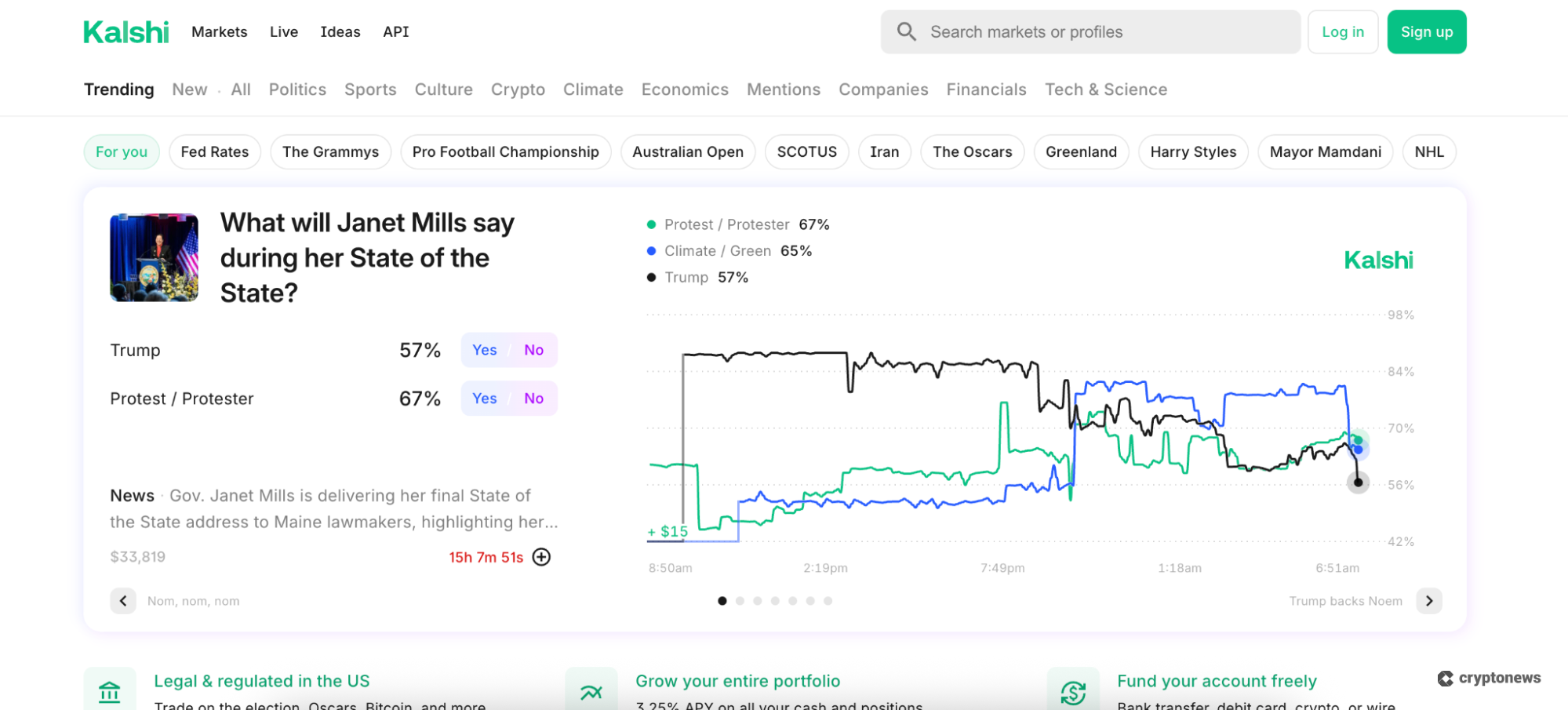Viewport: 1568px width, 710px height.
Task: Click the search magnifier icon
Action: [x=906, y=32]
